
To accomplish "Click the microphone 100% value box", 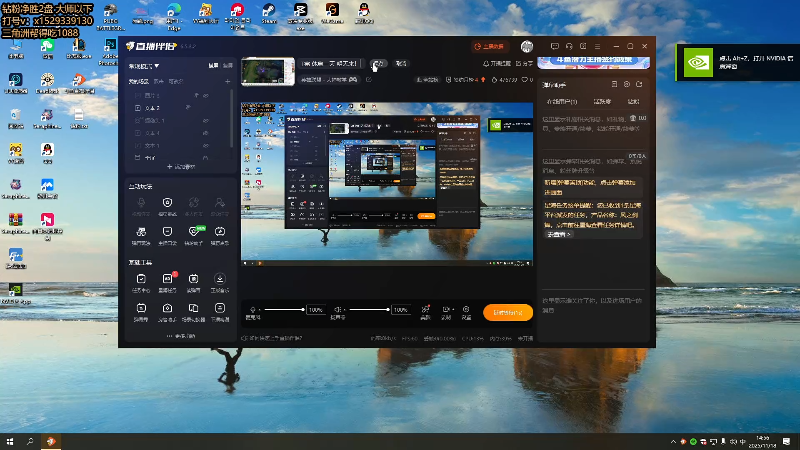I will tap(316, 310).
